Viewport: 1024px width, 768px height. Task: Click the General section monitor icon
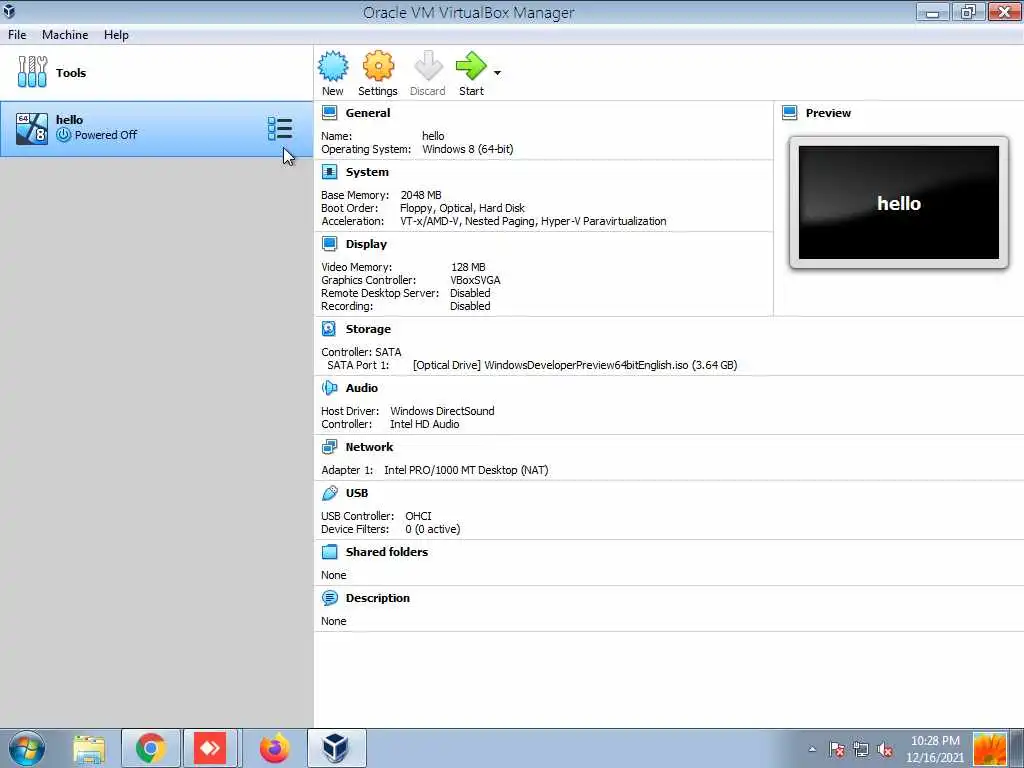click(x=330, y=113)
